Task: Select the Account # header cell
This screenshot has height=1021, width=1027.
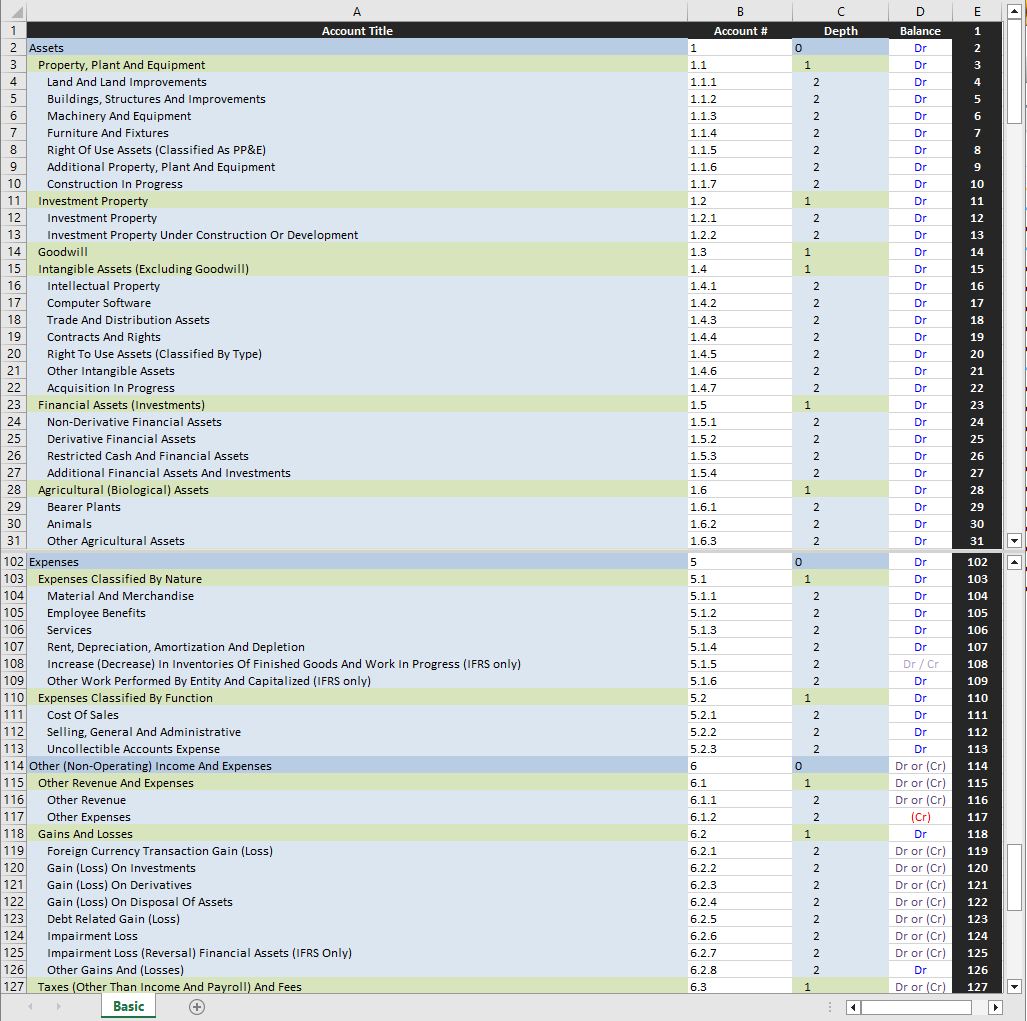Action: [740, 30]
